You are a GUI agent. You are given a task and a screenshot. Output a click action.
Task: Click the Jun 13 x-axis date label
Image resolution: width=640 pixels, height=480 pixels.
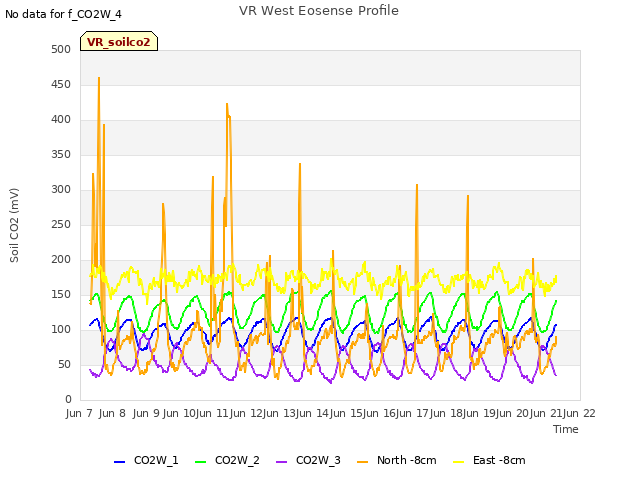(x=280, y=413)
